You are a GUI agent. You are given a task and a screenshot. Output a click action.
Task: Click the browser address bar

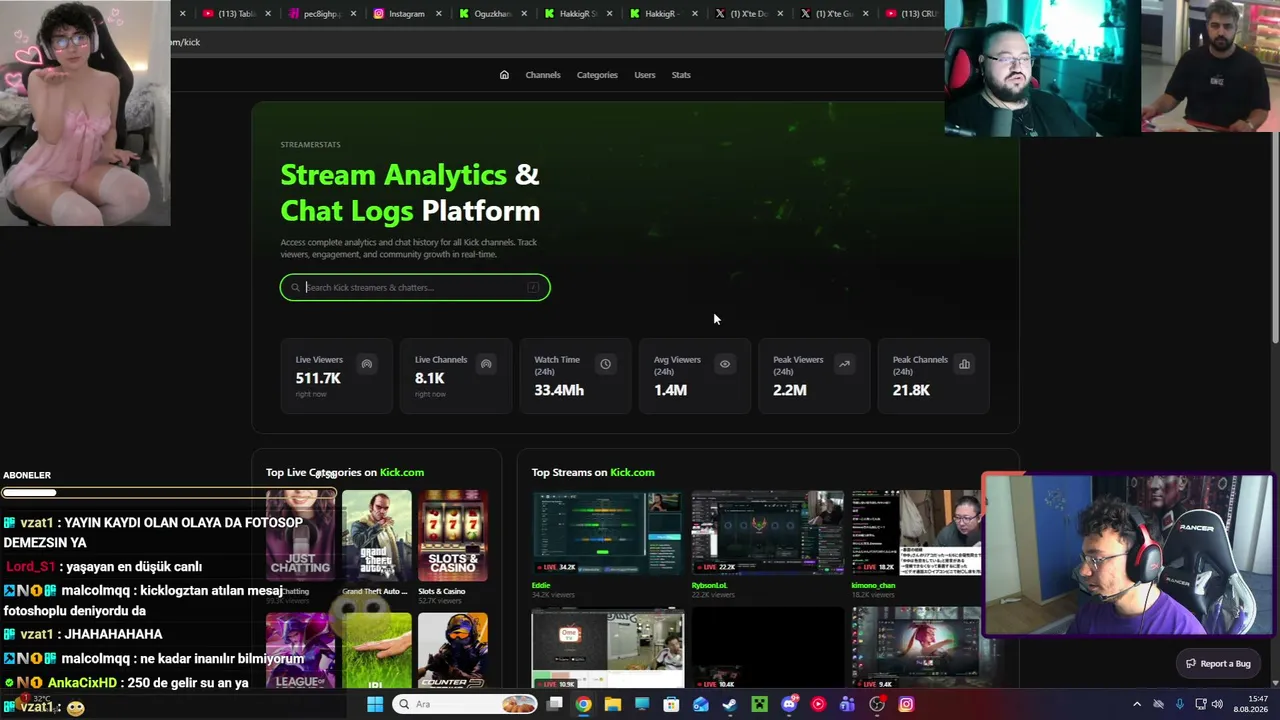coord(556,42)
